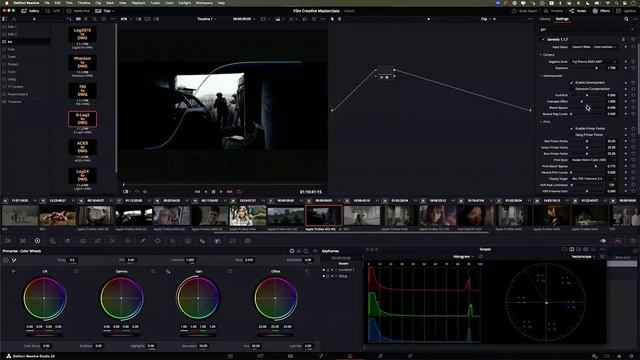Open the Camera Raw palette
The width and height of the screenshot is (640, 360).
(8, 241)
